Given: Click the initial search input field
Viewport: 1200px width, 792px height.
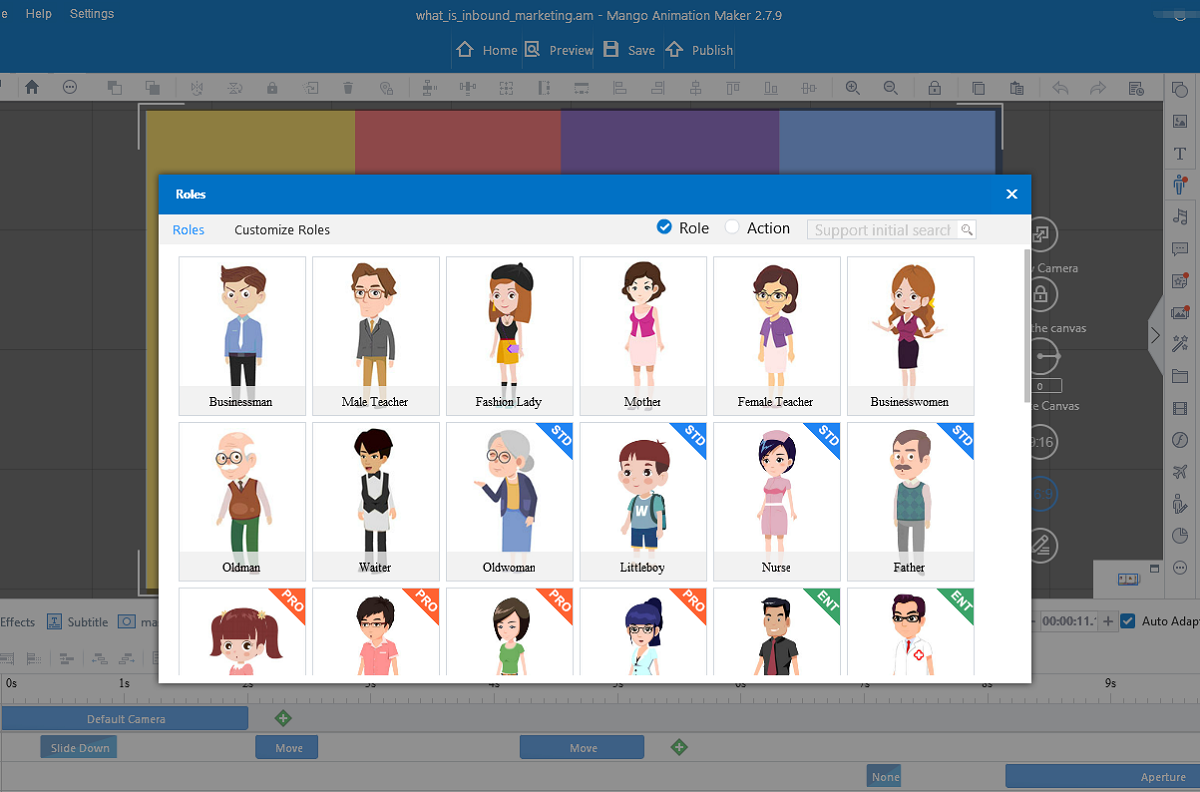Looking at the screenshot, I should click(x=883, y=230).
